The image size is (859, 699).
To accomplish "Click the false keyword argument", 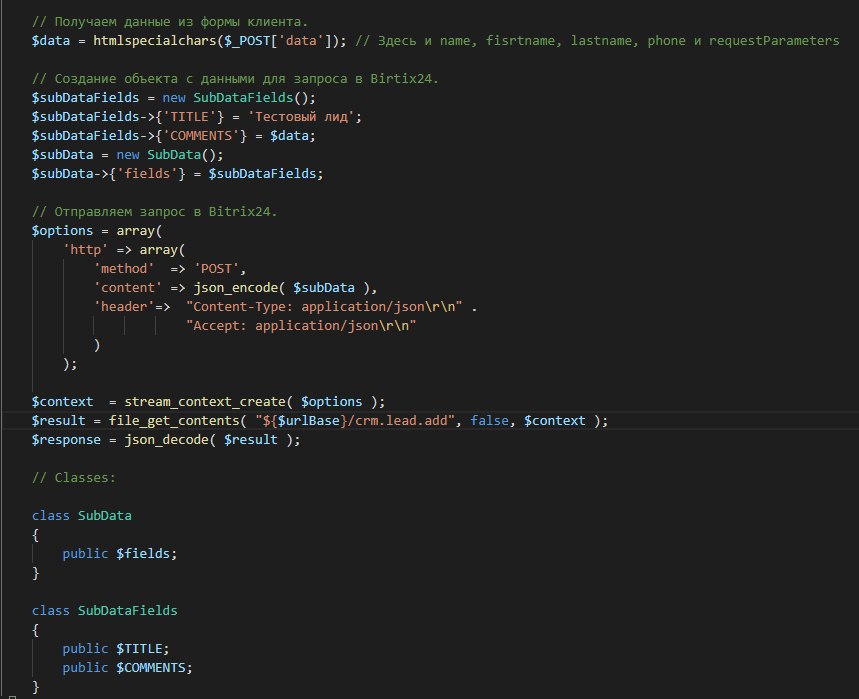I will pyautogui.click(x=489, y=421).
